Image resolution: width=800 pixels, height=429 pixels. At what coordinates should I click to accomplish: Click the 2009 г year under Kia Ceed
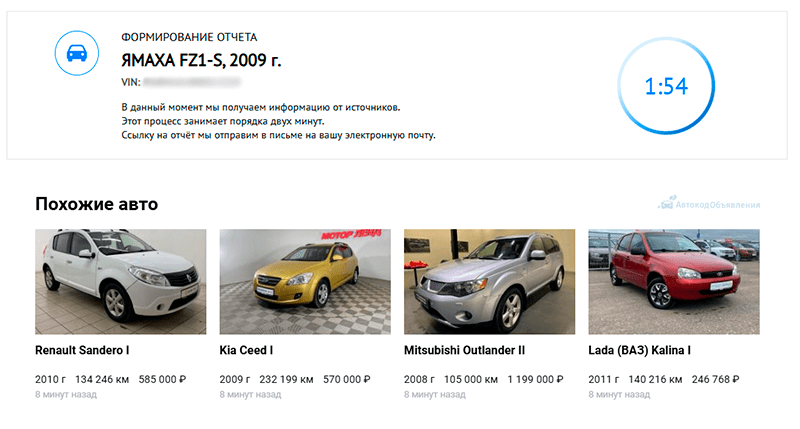[x=235, y=380]
